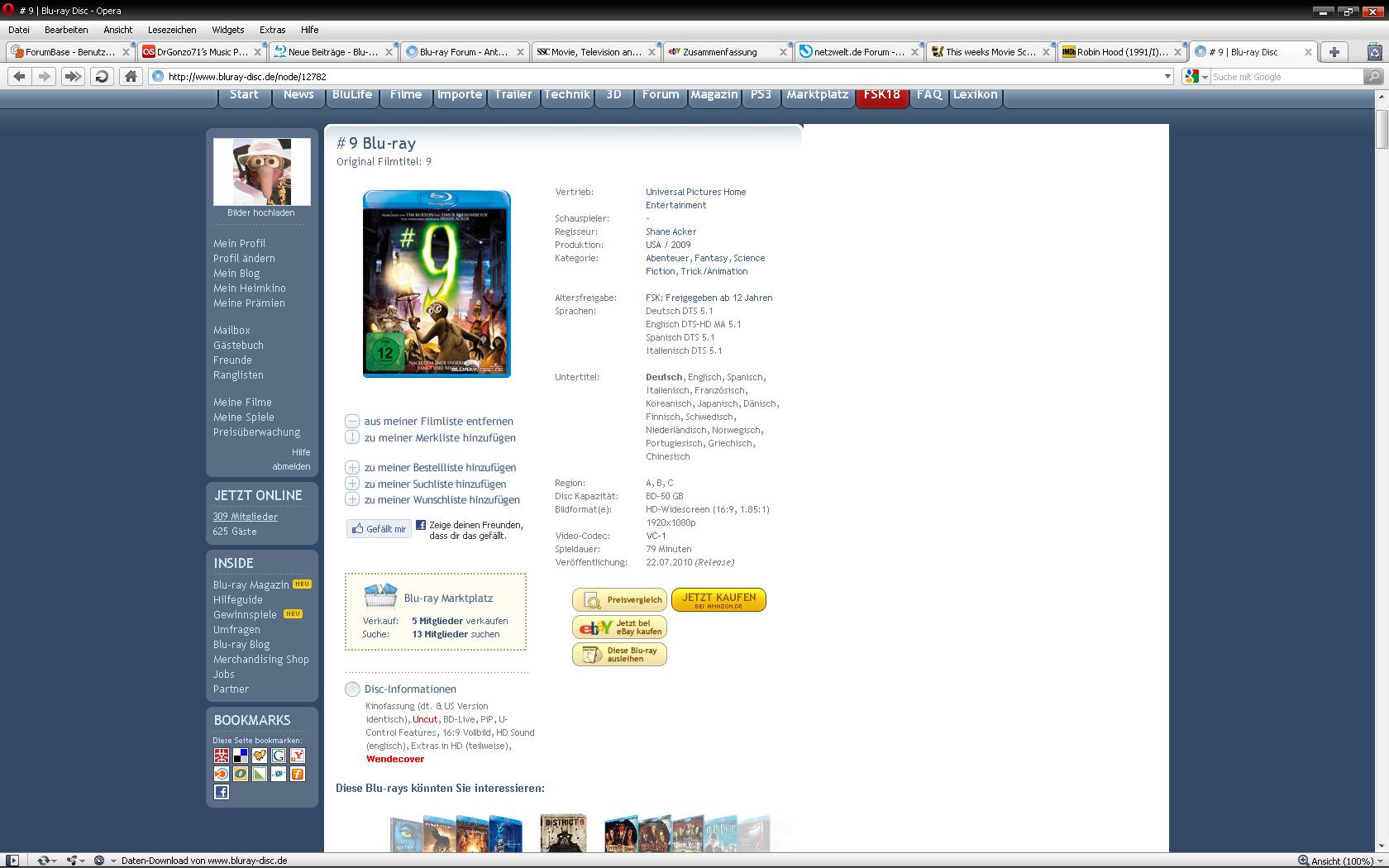Click the Disc-Informationen disc icon

[352, 689]
